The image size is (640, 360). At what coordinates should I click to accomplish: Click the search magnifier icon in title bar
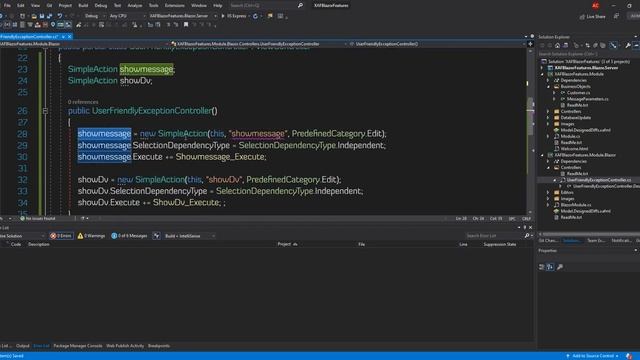point(300,5)
